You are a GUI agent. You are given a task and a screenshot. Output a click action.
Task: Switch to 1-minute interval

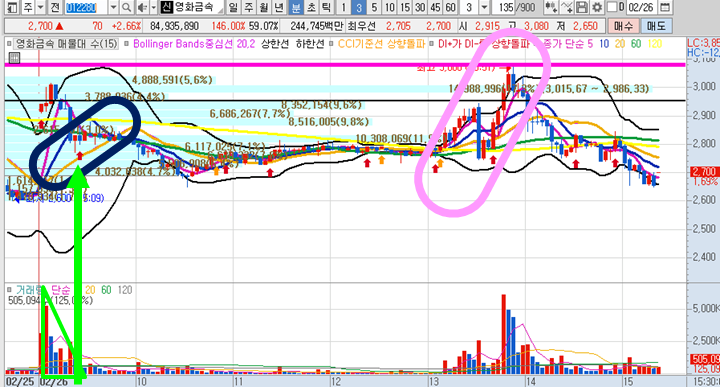pos(343,7)
